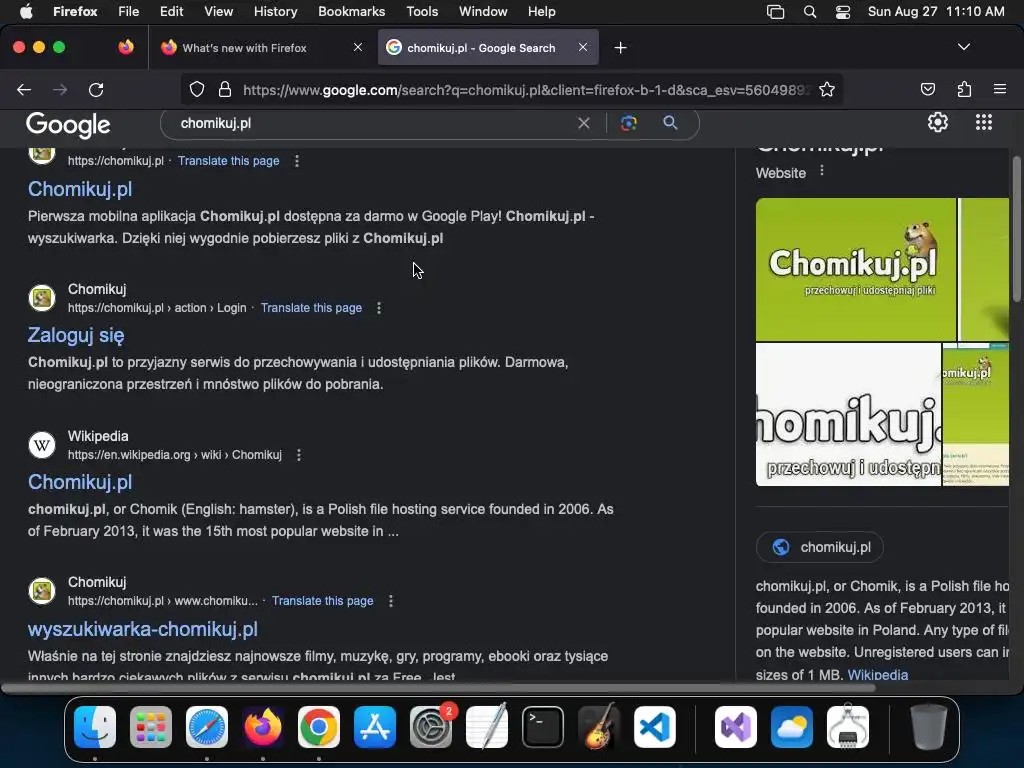The image size is (1024, 768).
Task: Click the vertical page scrollbar
Action: pos(1016,229)
